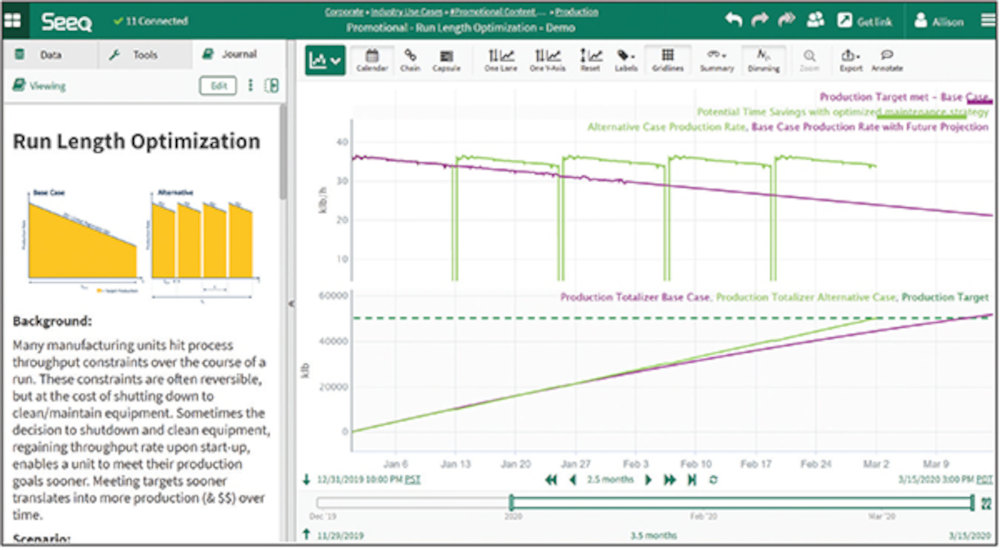Click the journal panel scrollbar
This screenshot has width=1000, height=550.
pos(283,153)
